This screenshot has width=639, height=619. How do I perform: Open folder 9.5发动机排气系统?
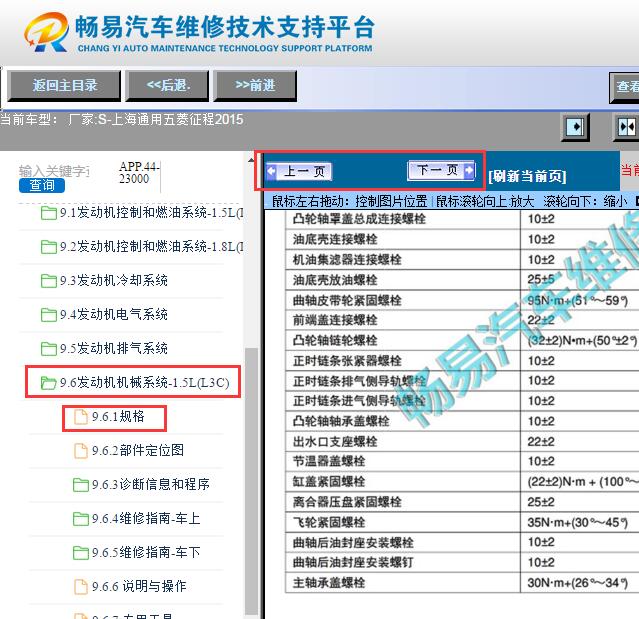click(x=104, y=348)
